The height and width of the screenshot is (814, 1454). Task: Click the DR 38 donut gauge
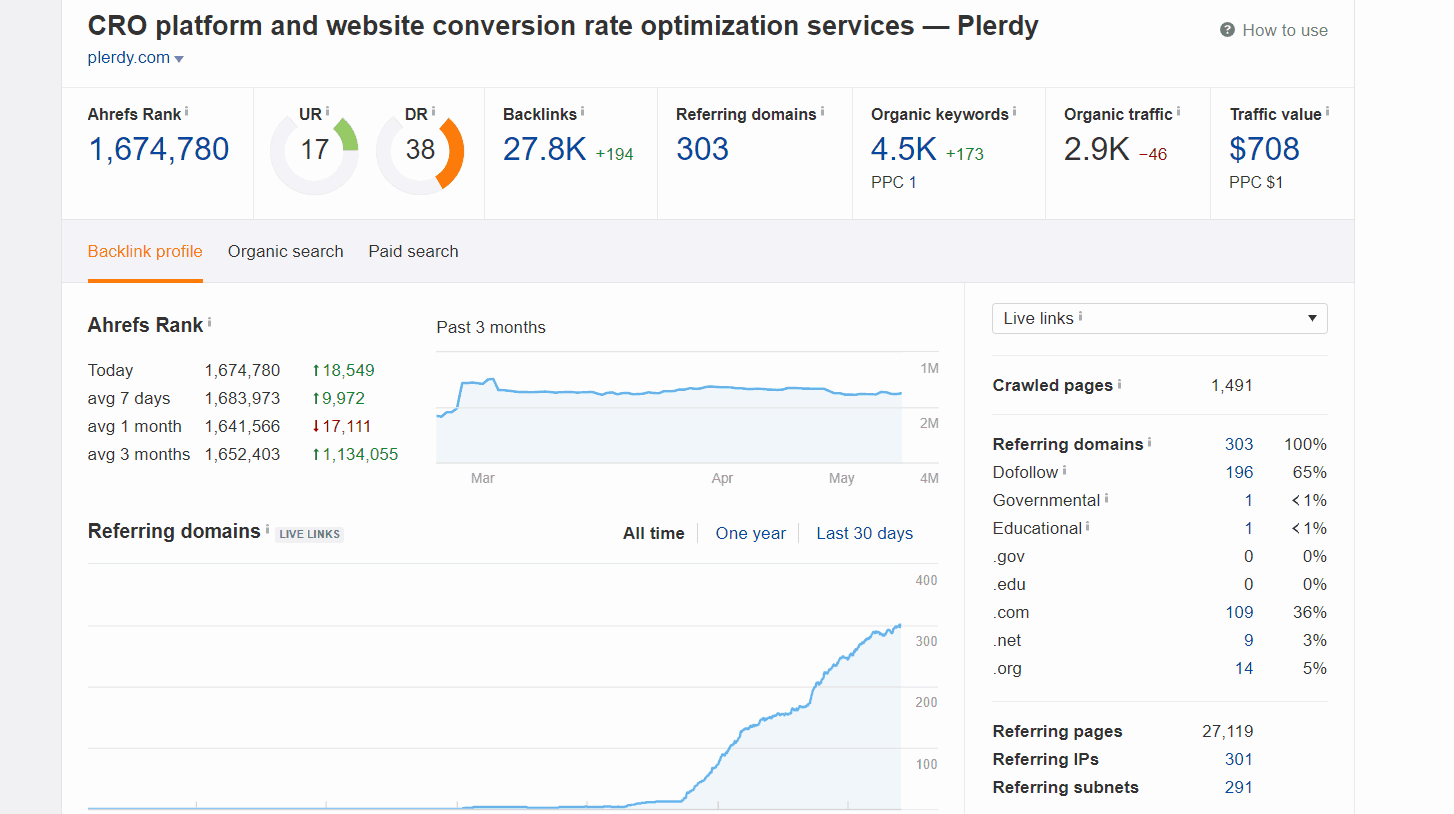pyautogui.click(x=420, y=151)
